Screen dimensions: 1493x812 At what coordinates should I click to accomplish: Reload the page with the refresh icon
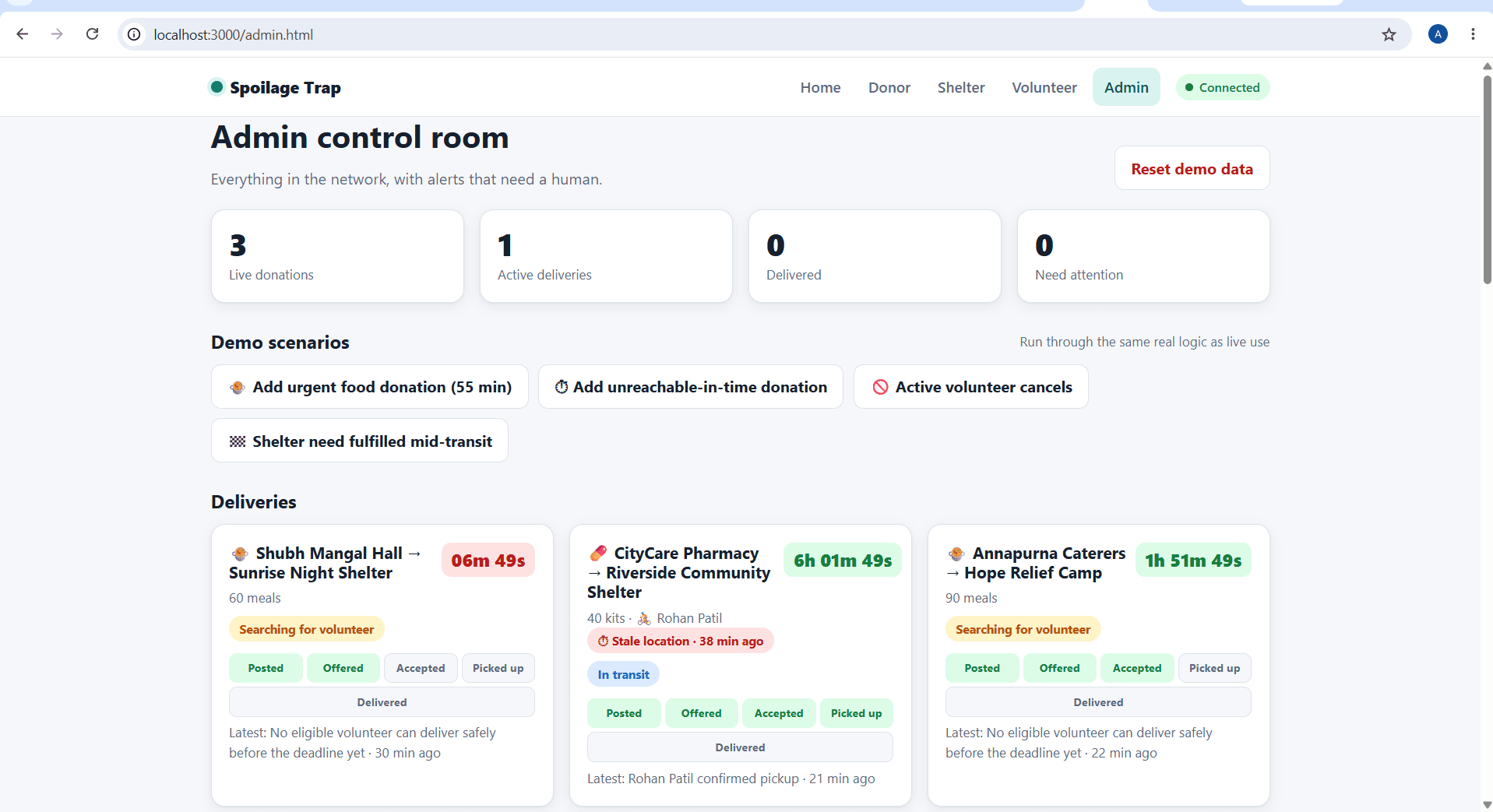[92, 34]
